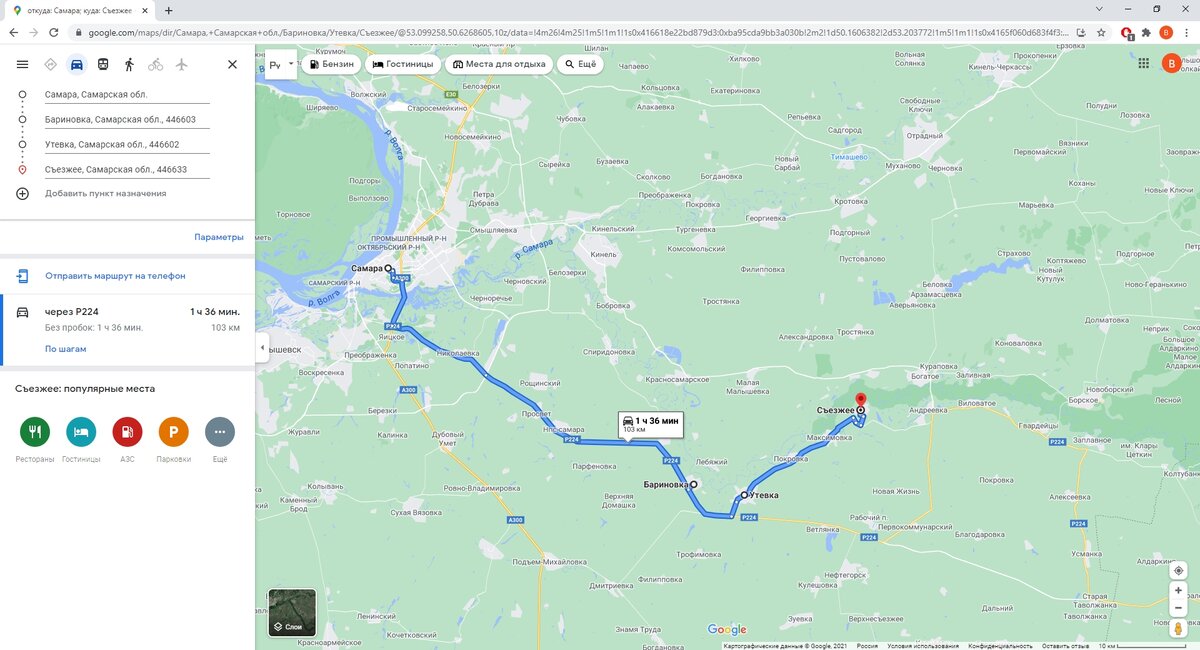Show АЗС gas stations near Съезжее
Screen dimensions: 1200x650
click(127, 432)
